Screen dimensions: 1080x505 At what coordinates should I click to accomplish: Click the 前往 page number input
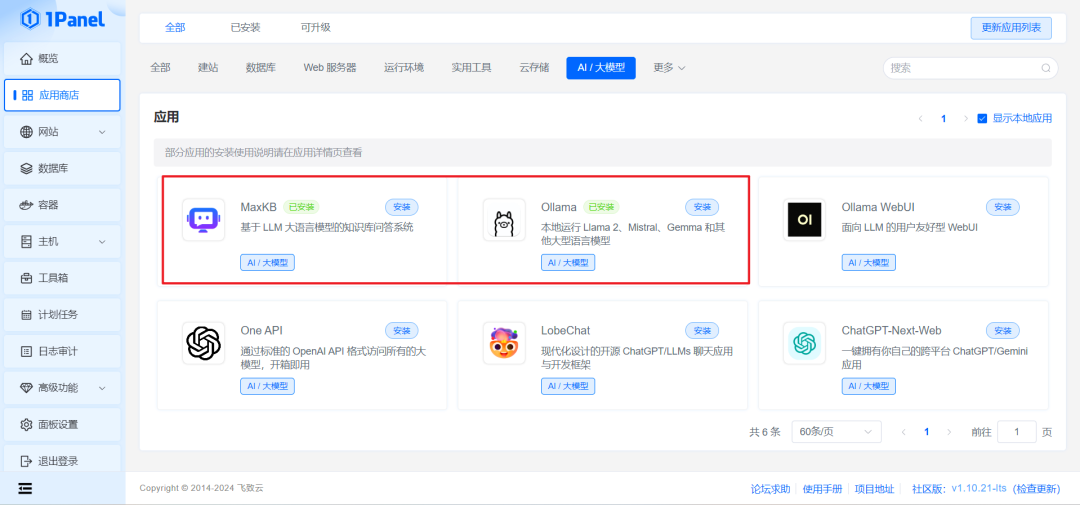point(1017,432)
